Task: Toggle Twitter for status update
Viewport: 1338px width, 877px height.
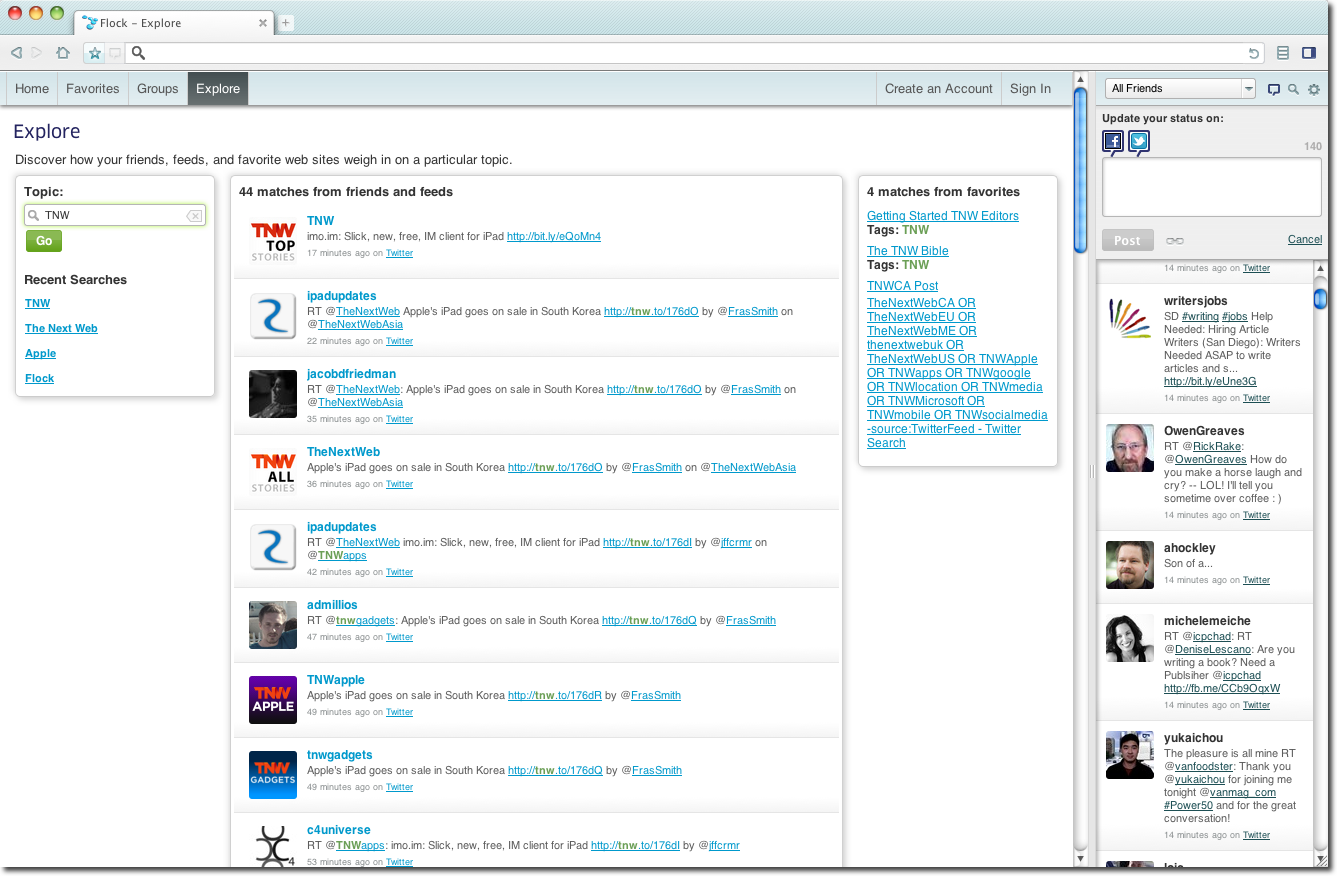Action: (x=1139, y=142)
